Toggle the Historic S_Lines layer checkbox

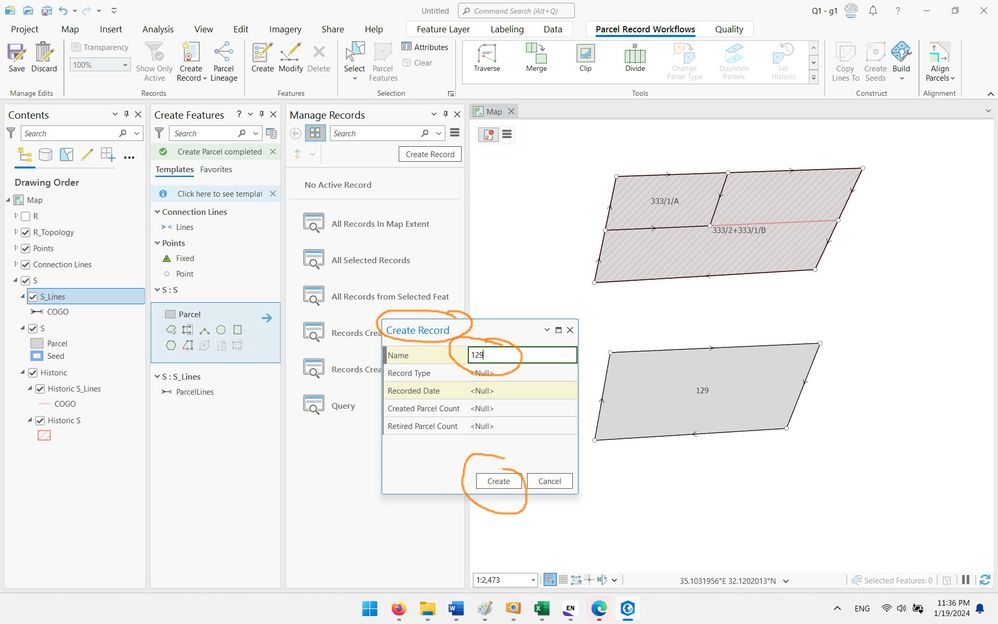click(40, 388)
